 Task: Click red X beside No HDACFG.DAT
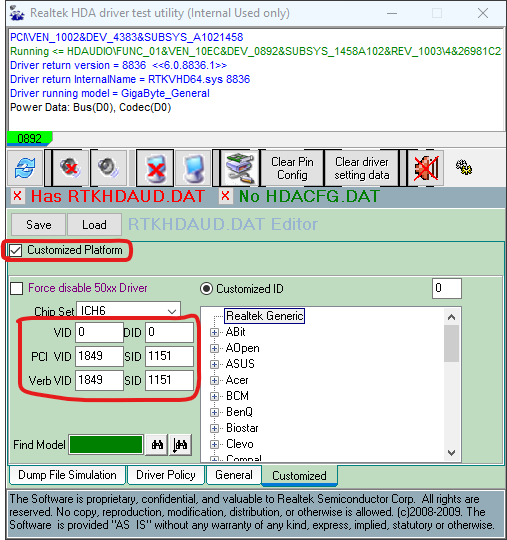(x=225, y=196)
